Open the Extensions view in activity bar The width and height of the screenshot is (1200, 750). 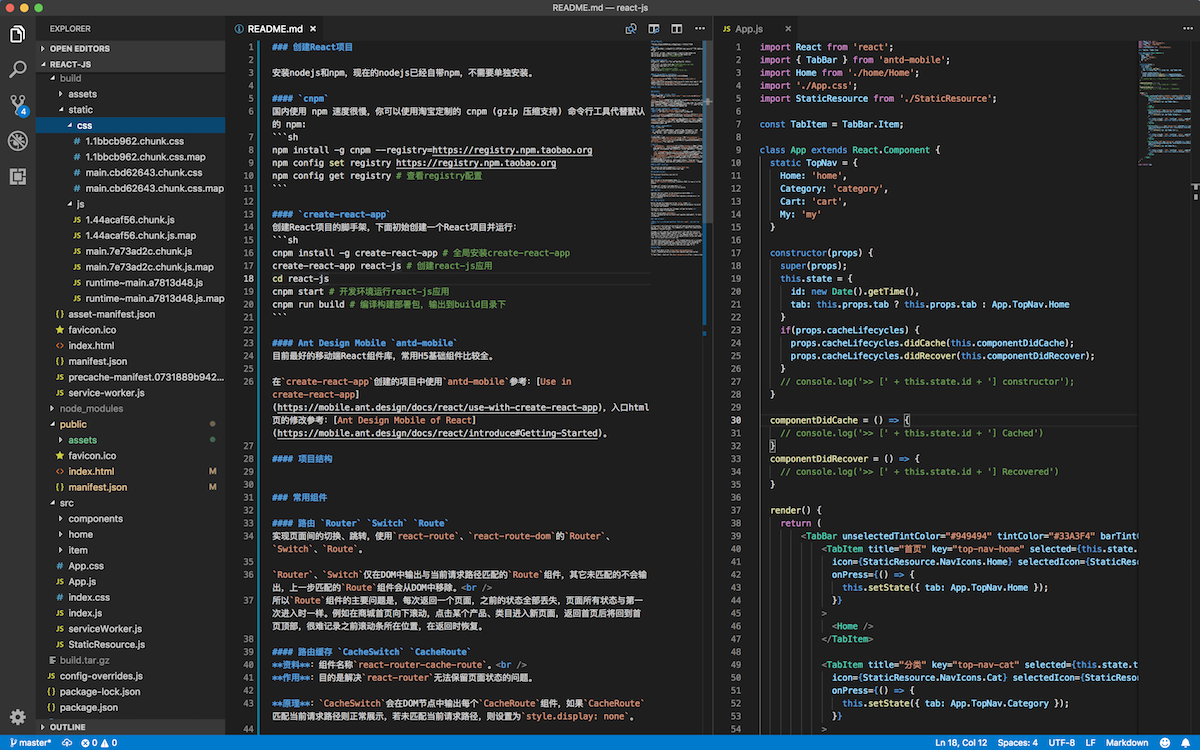pyautogui.click(x=17, y=176)
